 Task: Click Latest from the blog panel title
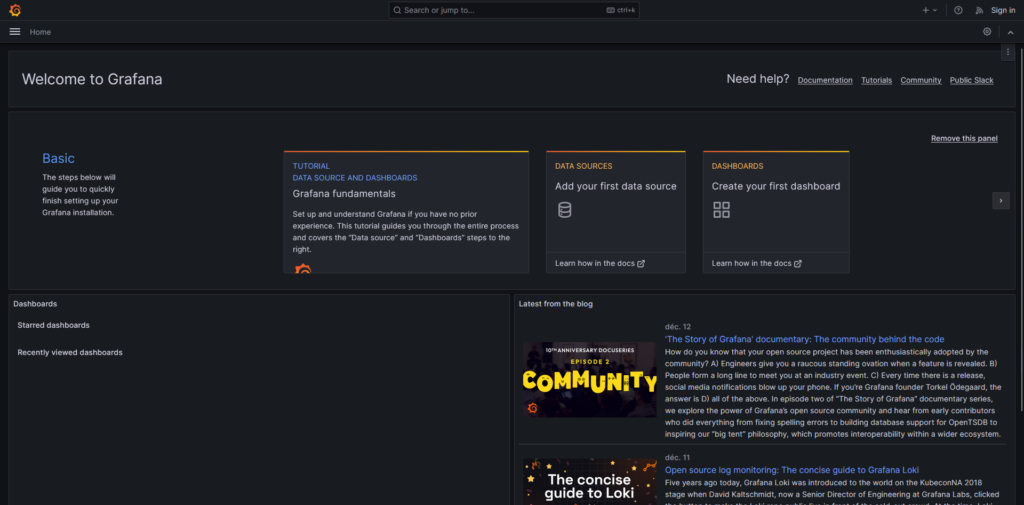556,304
